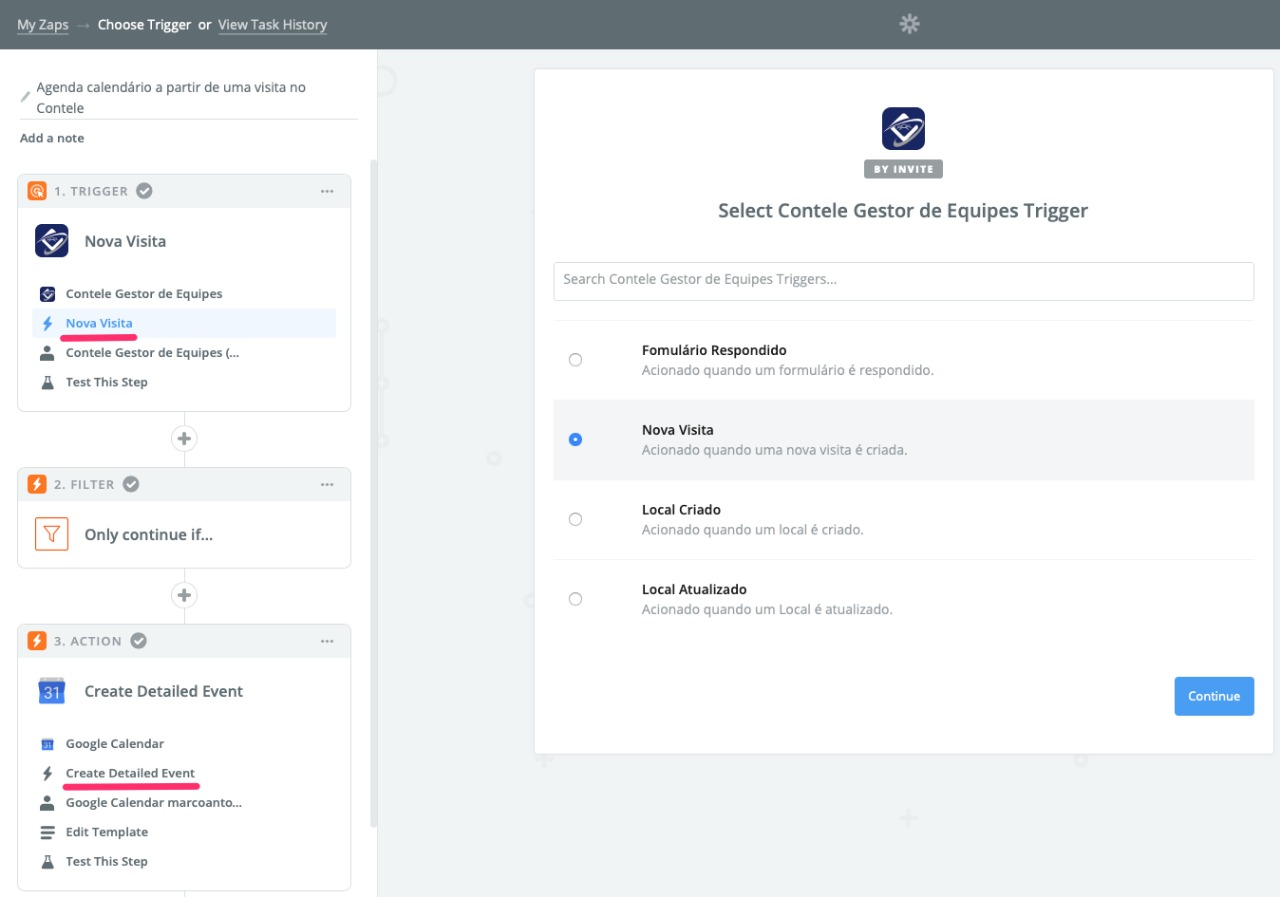Select Local Criado radio button
1280x897 pixels.
(x=575, y=519)
